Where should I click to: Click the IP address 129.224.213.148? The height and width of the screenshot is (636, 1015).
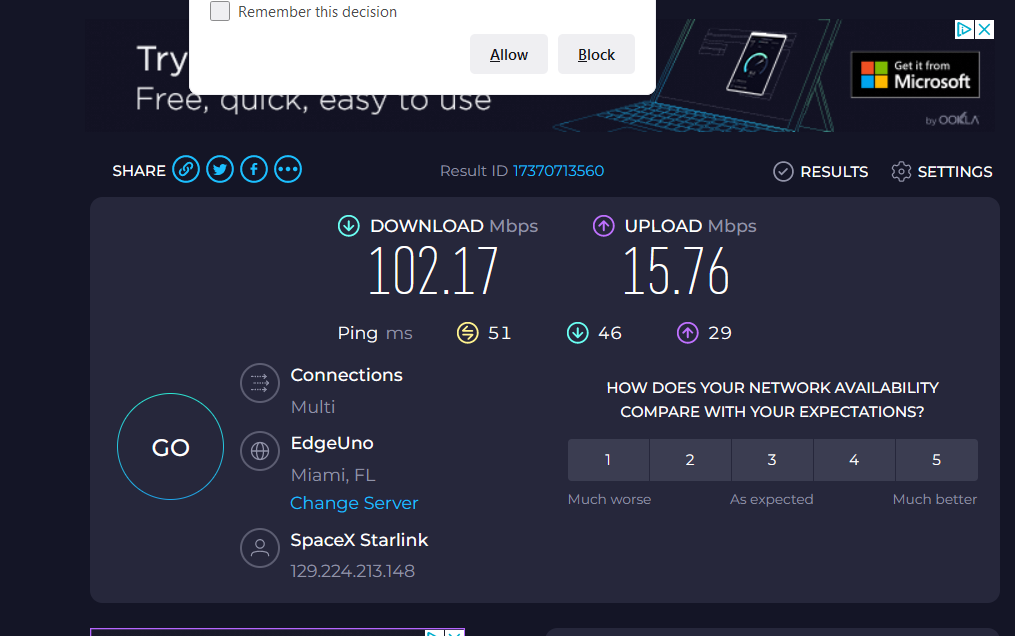coord(353,571)
